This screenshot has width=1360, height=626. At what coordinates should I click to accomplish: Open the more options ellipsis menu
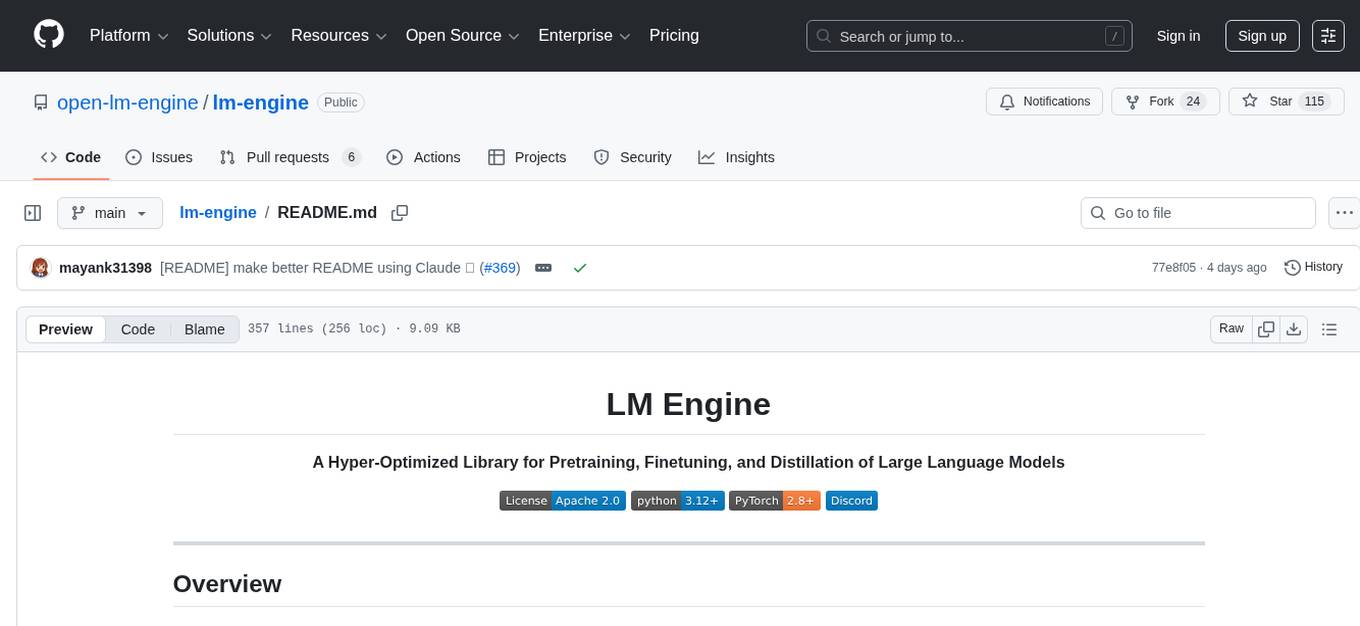click(x=1344, y=212)
